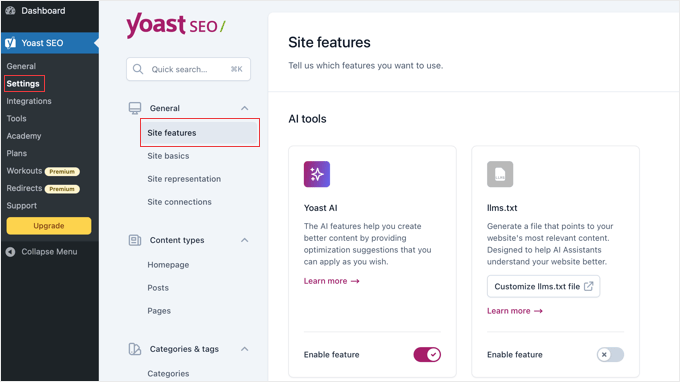Click Premium badge next to Workouts

click(62, 172)
